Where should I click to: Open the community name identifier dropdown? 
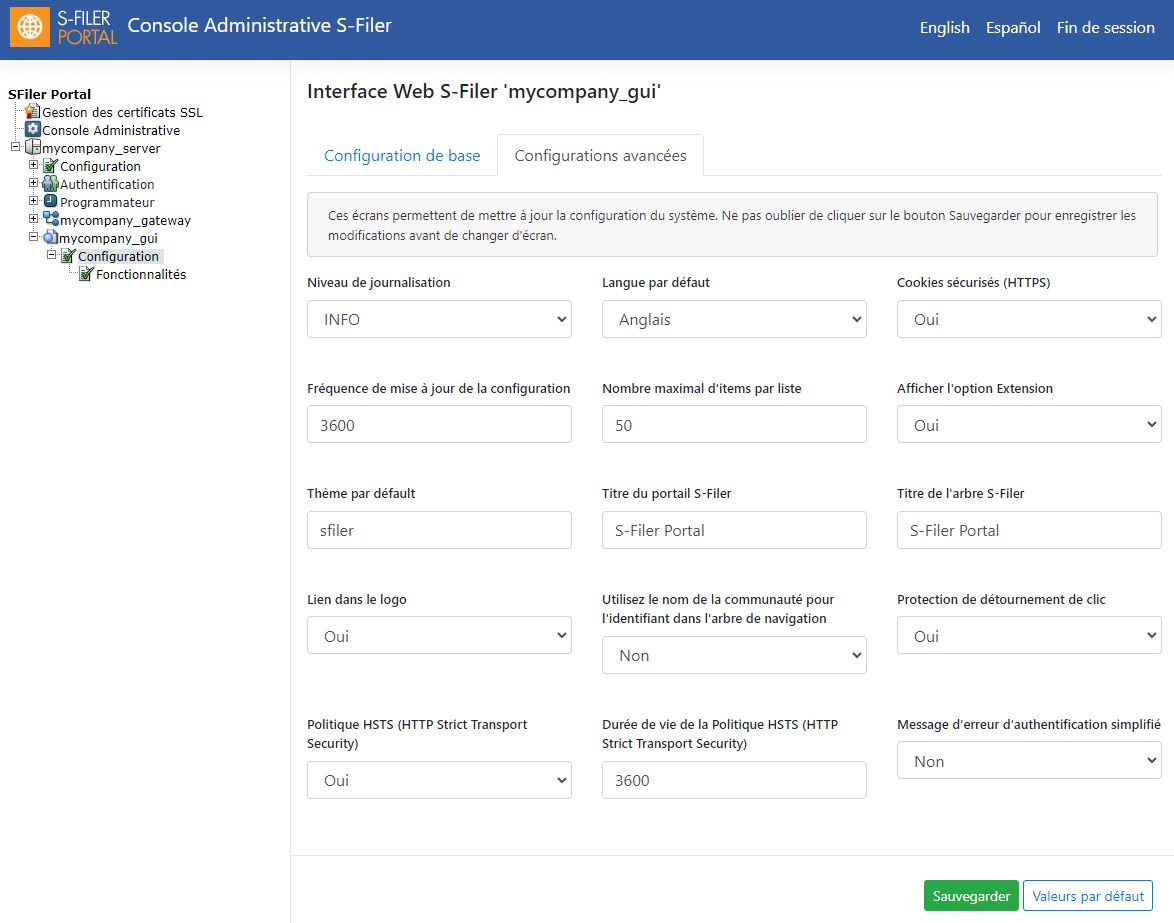734,655
